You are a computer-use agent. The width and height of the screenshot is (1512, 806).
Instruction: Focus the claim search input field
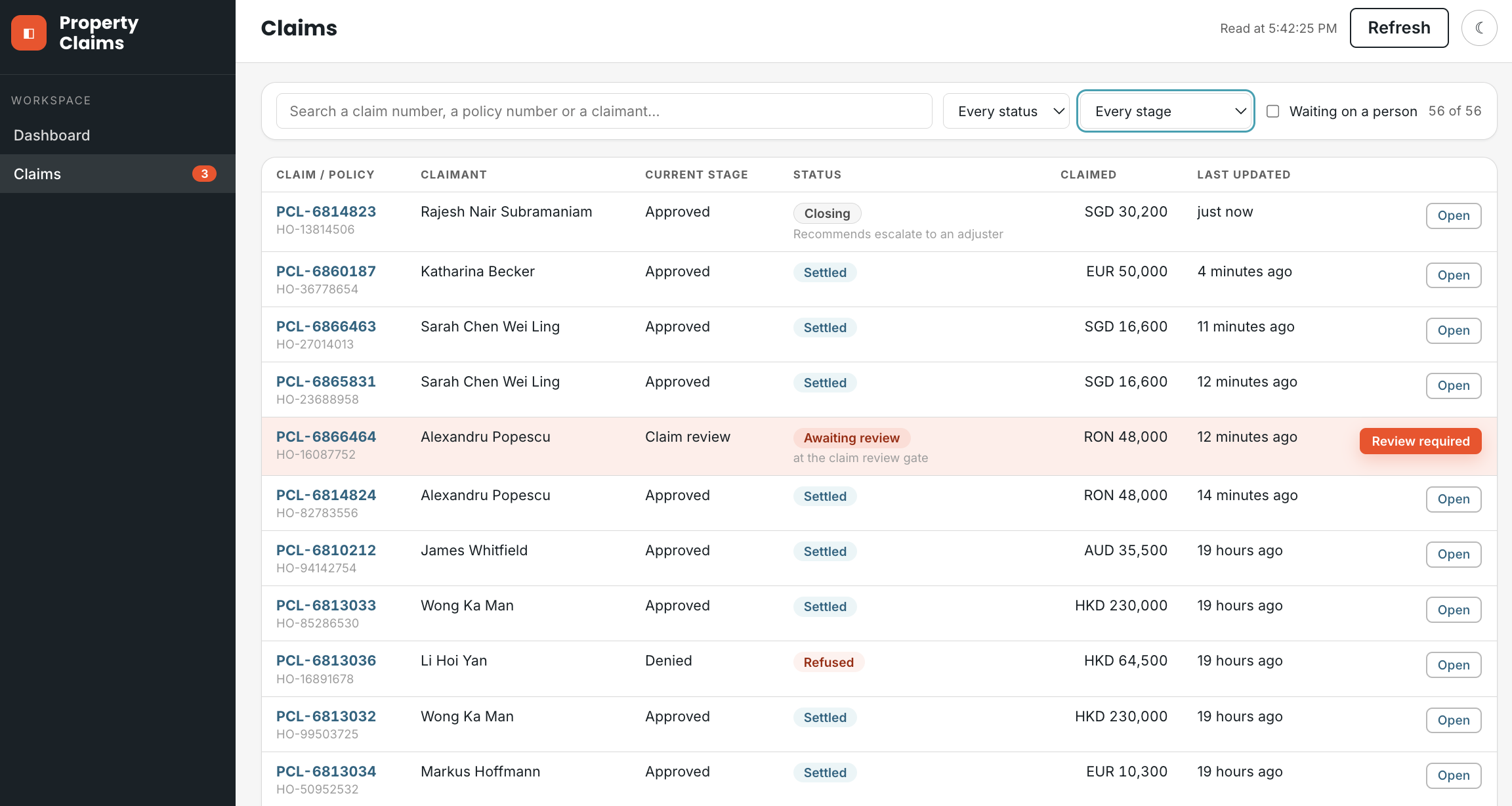click(x=604, y=111)
